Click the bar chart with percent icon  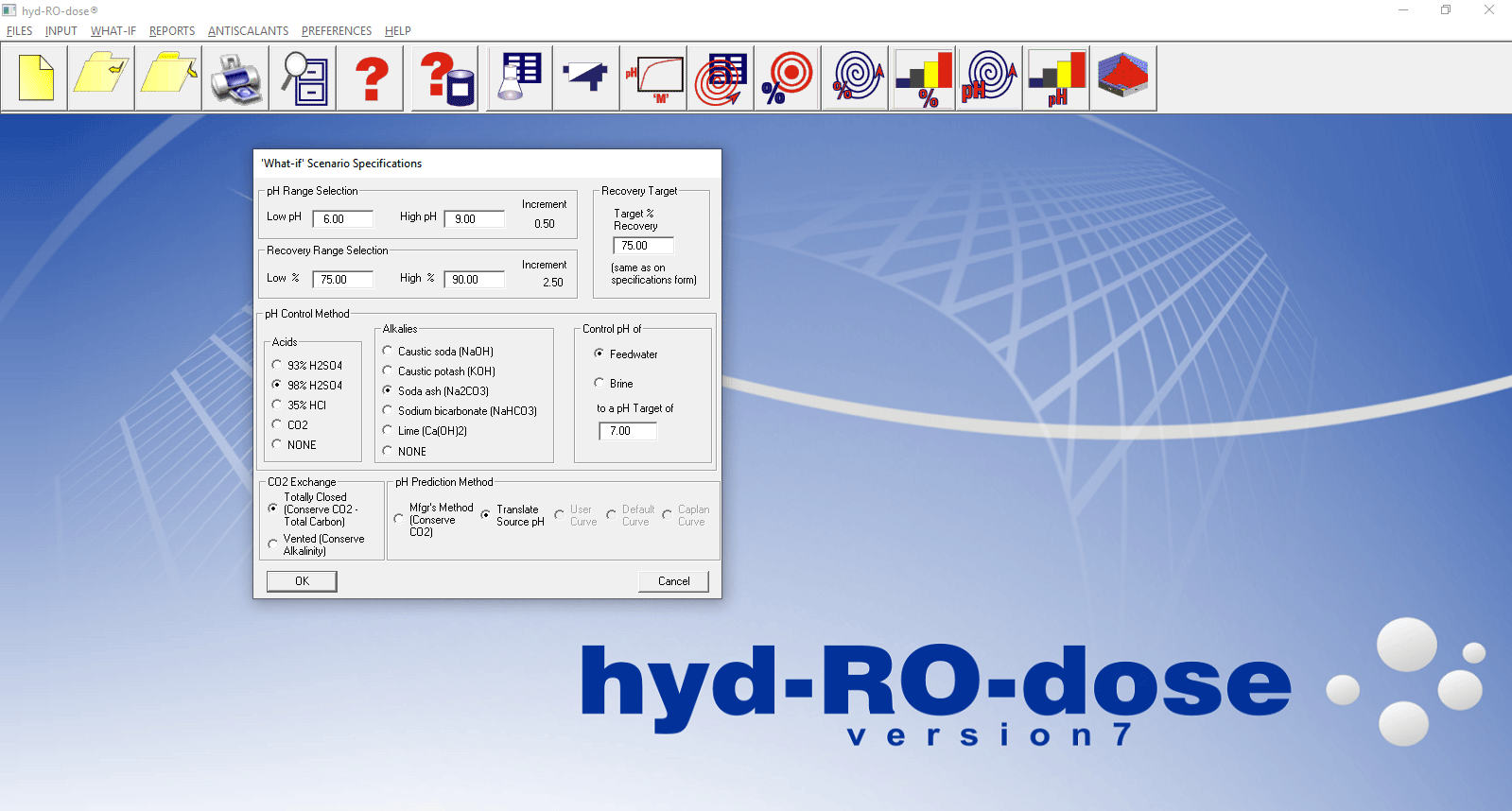(923, 78)
